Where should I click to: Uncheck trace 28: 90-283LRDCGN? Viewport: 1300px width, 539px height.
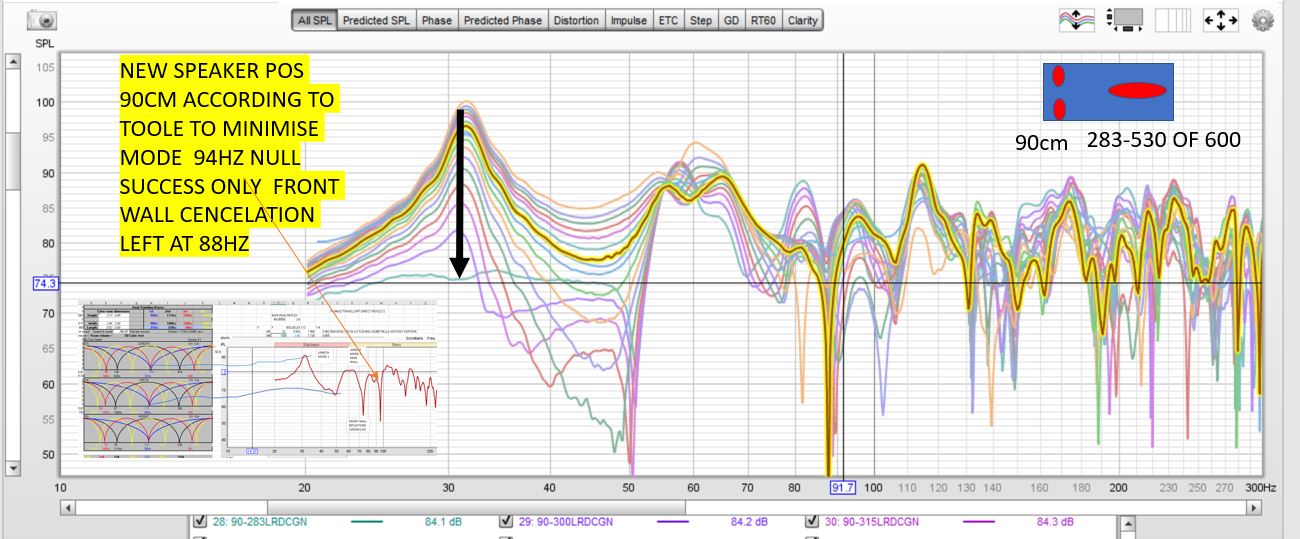[x=200, y=522]
